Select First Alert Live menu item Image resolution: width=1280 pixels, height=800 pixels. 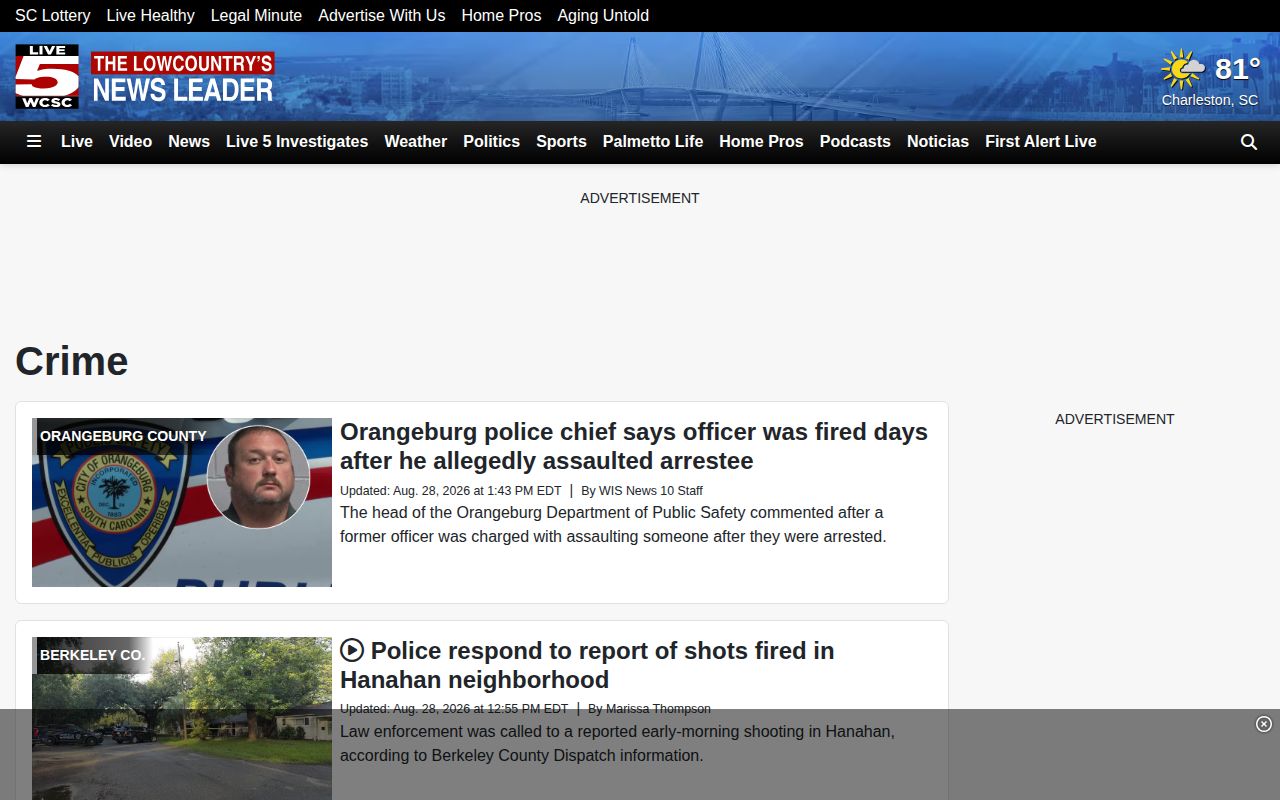(1041, 142)
